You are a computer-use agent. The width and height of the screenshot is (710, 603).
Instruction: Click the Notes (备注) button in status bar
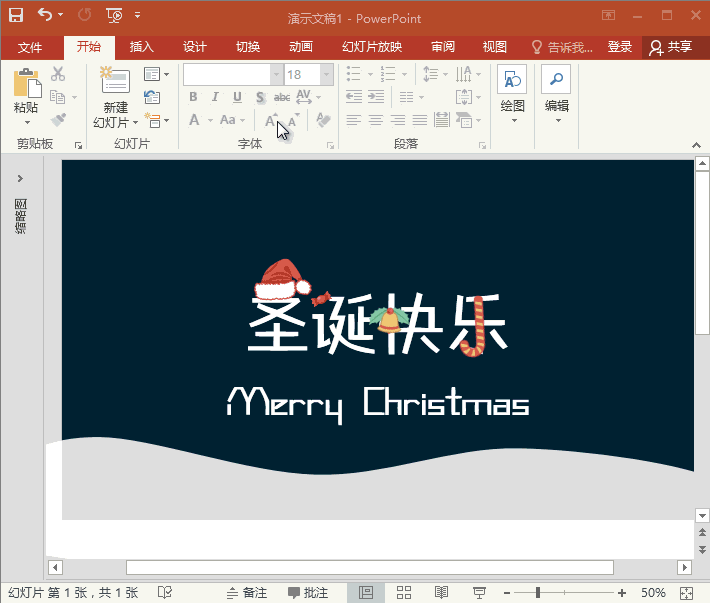tap(247, 593)
